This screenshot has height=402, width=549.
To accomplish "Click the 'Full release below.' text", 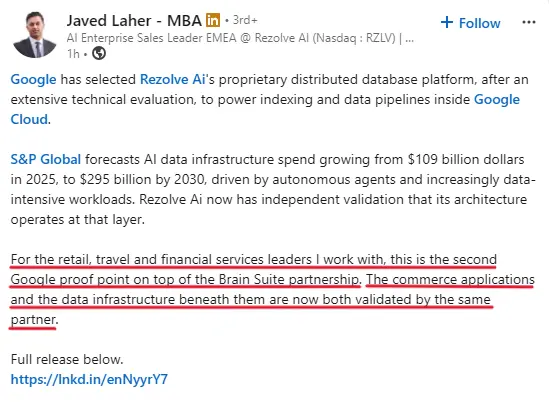I will 67,360.
